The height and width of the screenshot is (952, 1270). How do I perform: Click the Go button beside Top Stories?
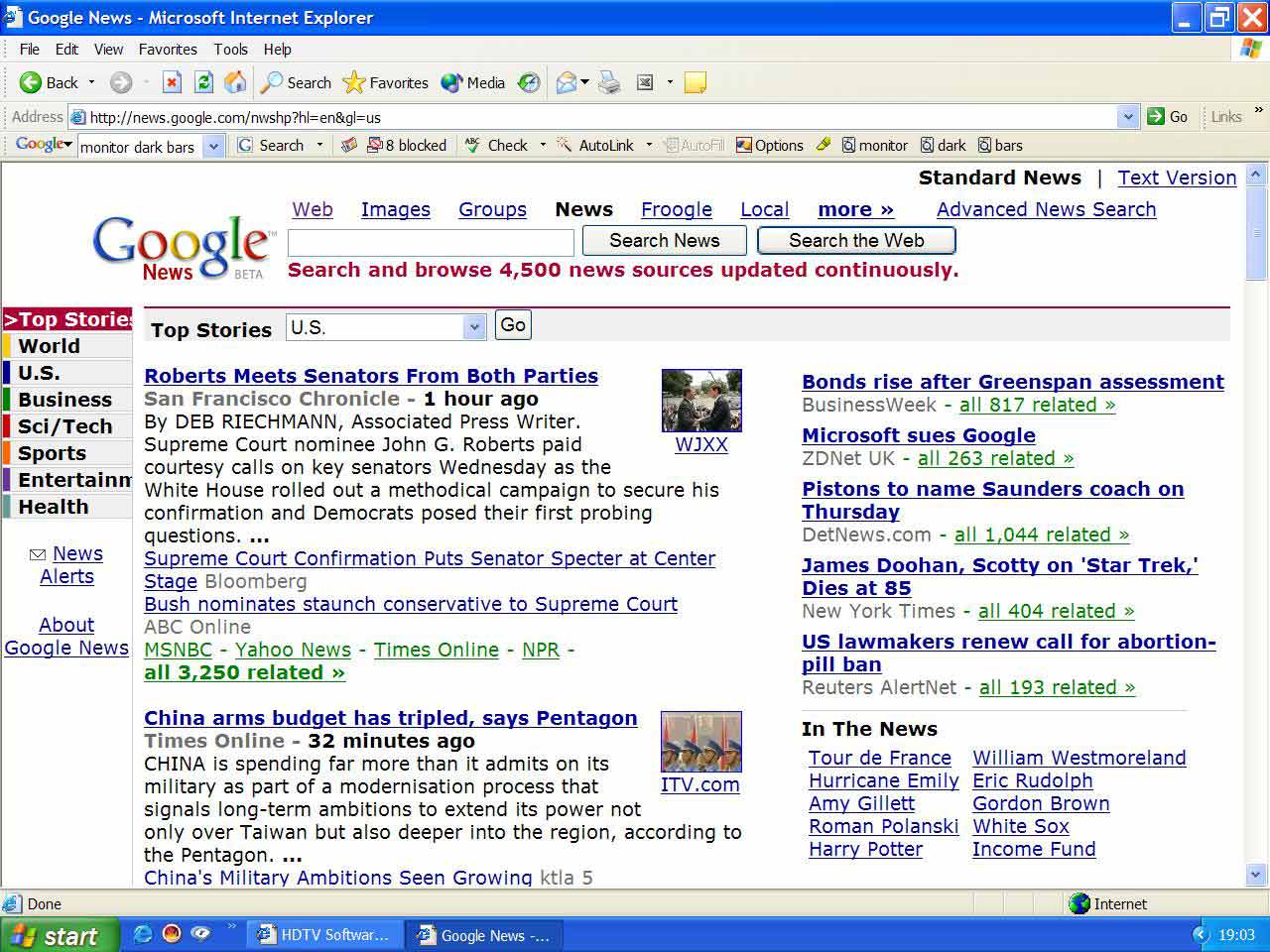click(513, 325)
